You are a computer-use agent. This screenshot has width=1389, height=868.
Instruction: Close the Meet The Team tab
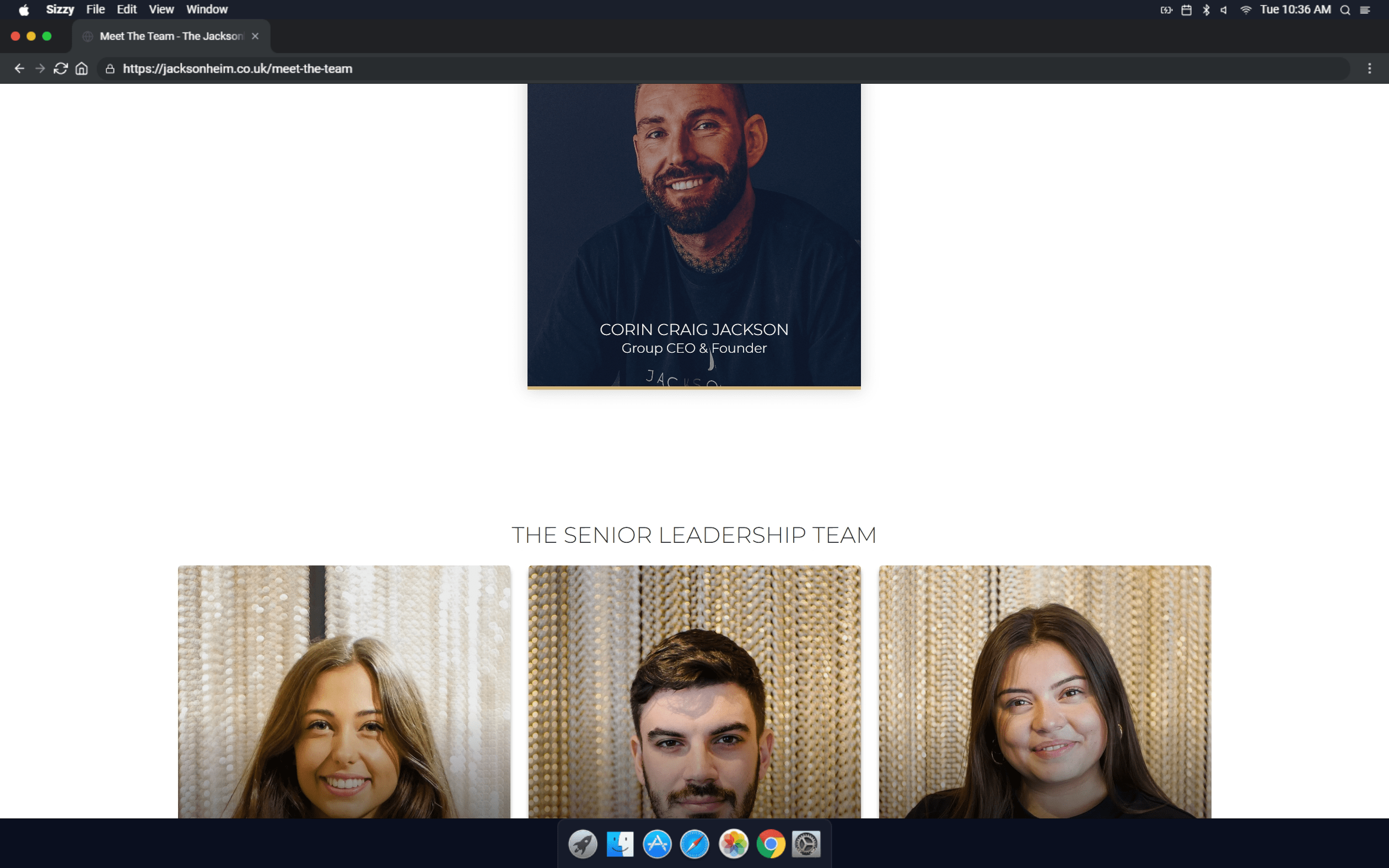tap(255, 36)
